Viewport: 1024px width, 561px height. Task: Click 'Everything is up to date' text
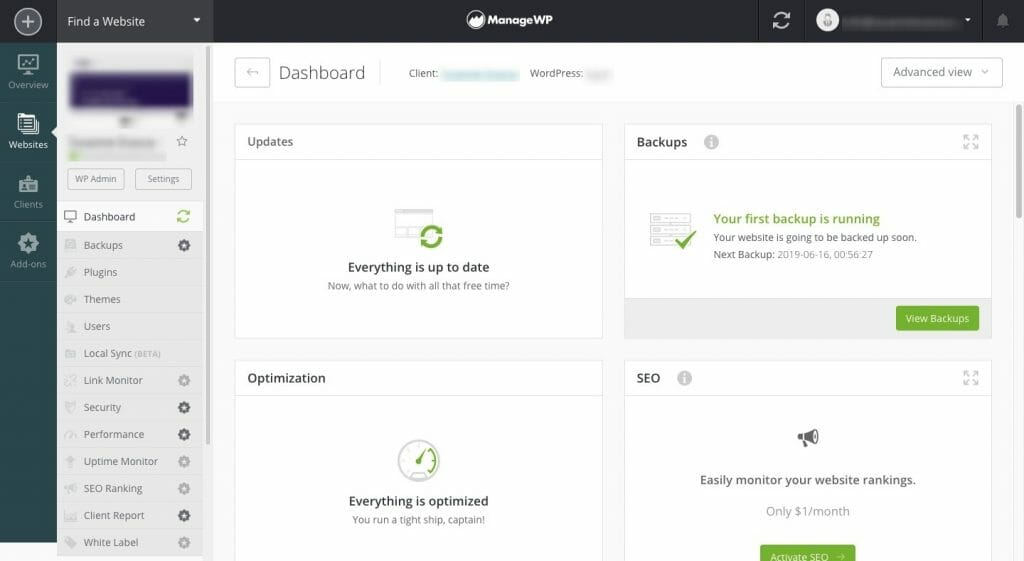[x=419, y=267]
